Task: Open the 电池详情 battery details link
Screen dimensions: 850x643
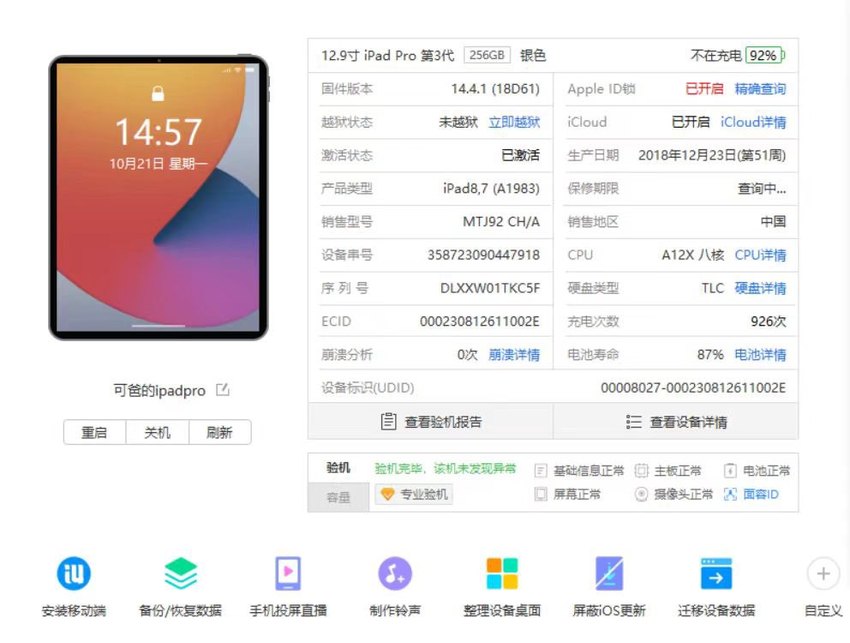Action: tap(760, 355)
